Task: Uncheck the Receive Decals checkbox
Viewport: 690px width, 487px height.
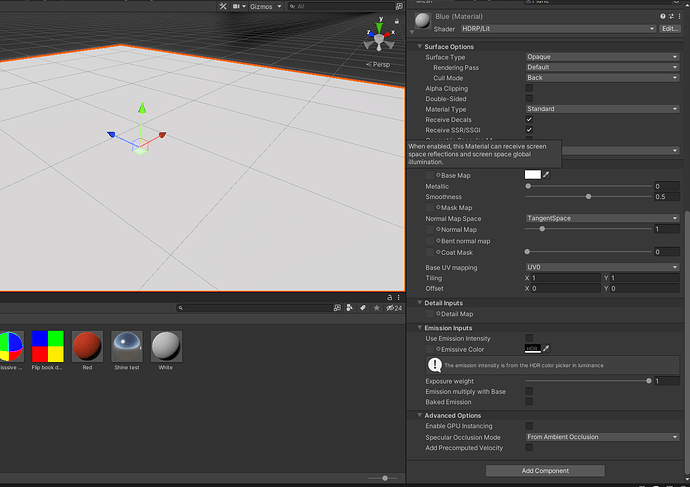Action: [x=529, y=119]
